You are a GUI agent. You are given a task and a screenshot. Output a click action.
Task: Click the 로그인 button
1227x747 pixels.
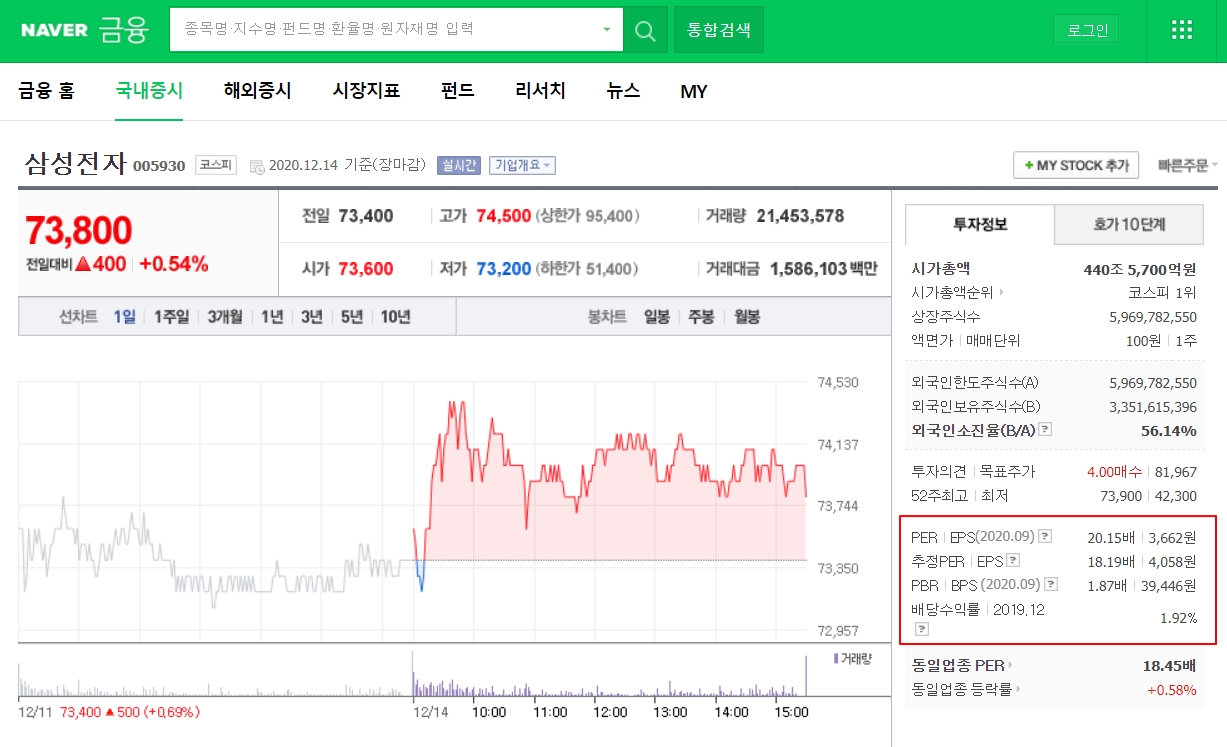[1086, 30]
